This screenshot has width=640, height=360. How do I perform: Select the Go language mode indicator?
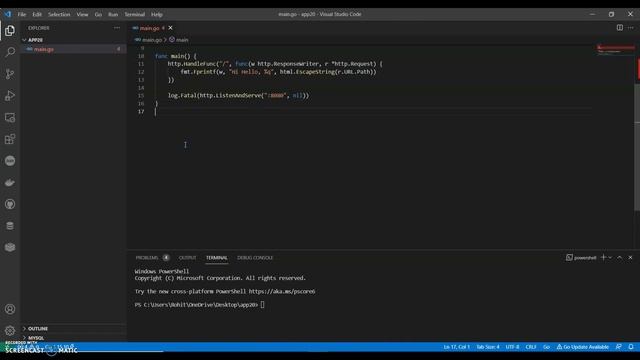[547, 347]
